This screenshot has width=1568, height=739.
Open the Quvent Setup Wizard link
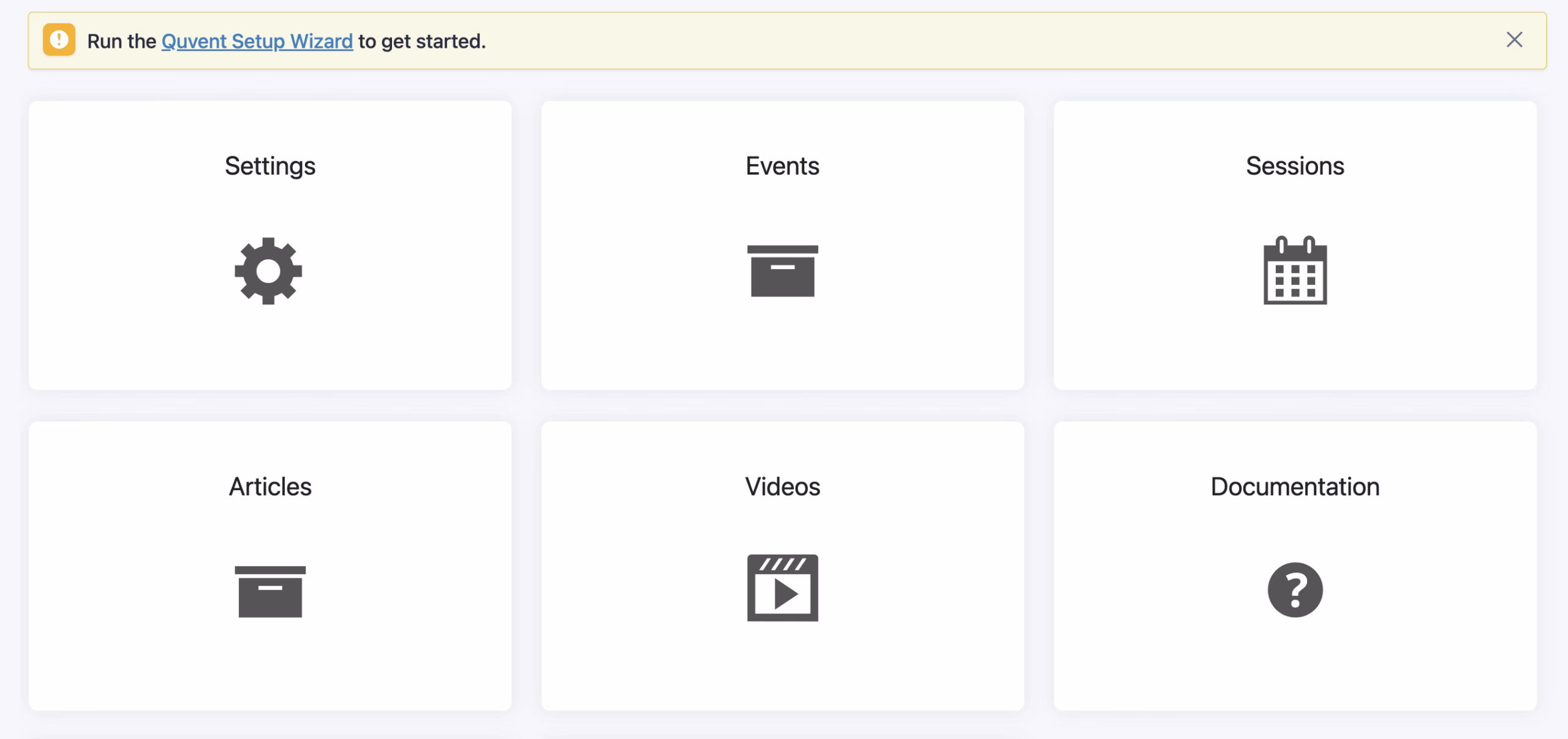pos(257,41)
